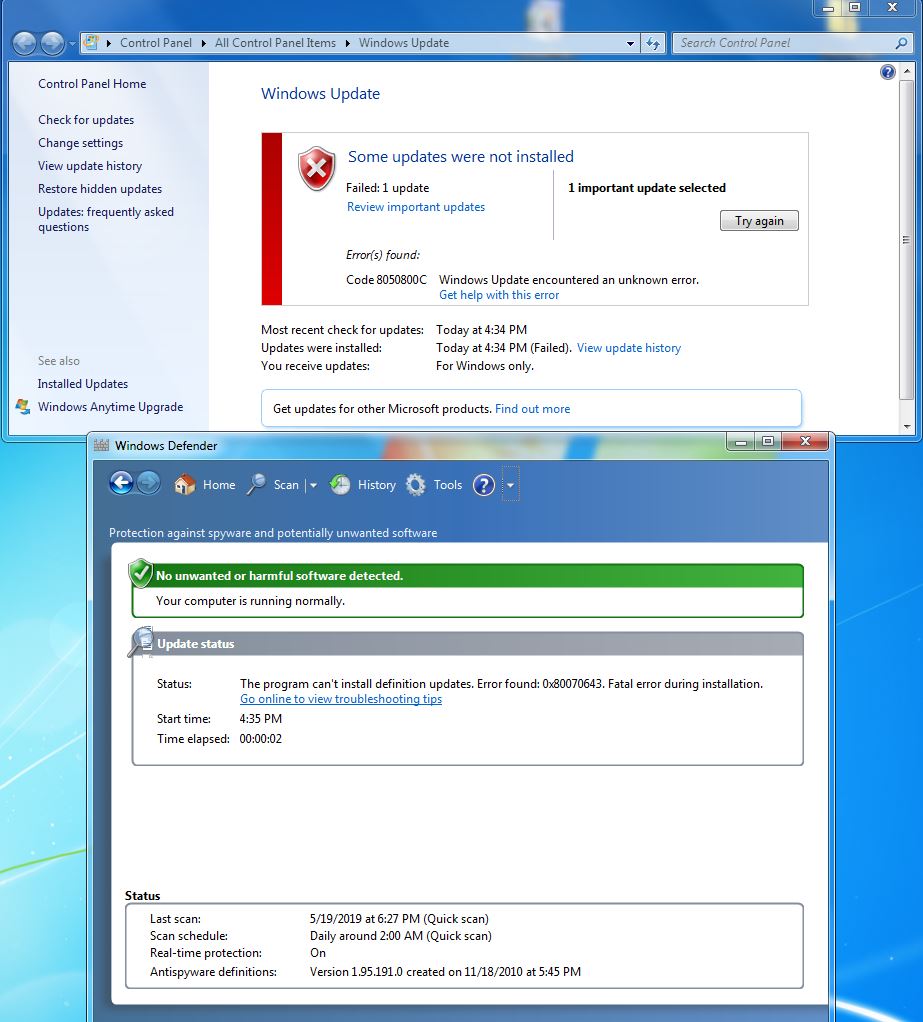Select the Control Panel breadcrumb item

[x=156, y=43]
